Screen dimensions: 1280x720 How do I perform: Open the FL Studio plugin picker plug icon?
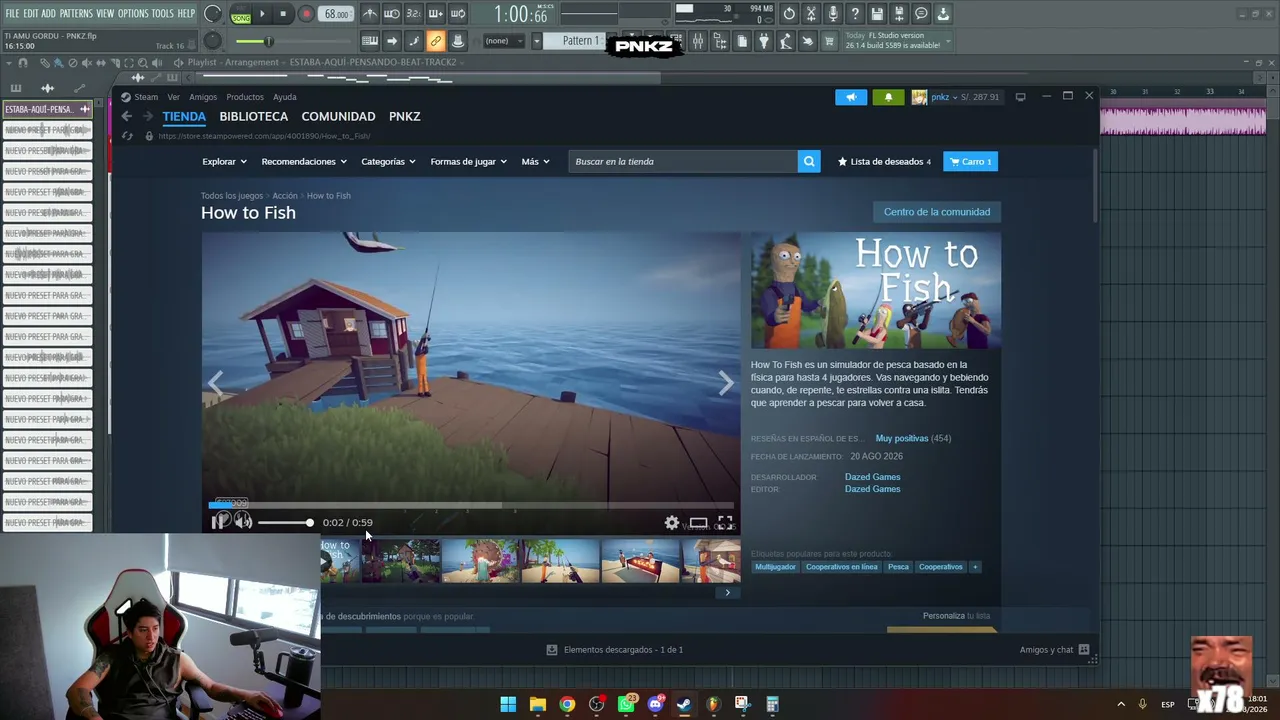point(764,41)
